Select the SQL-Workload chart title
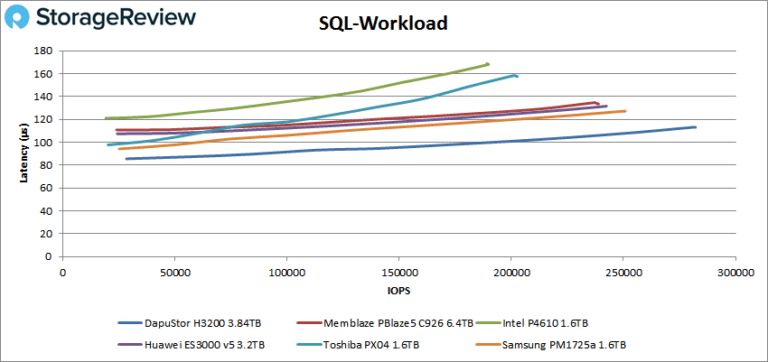768x362 pixels. [x=384, y=23]
